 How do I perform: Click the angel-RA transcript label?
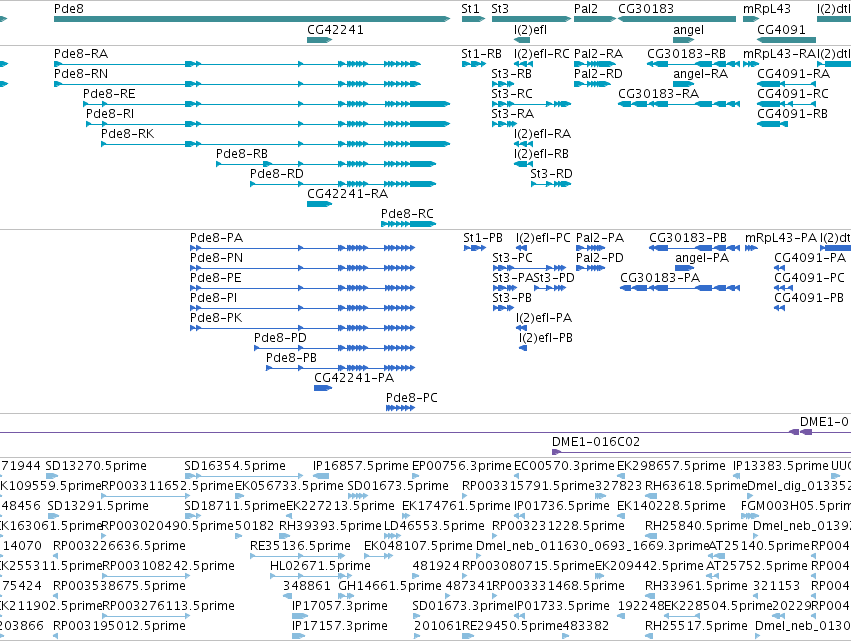click(701, 74)
